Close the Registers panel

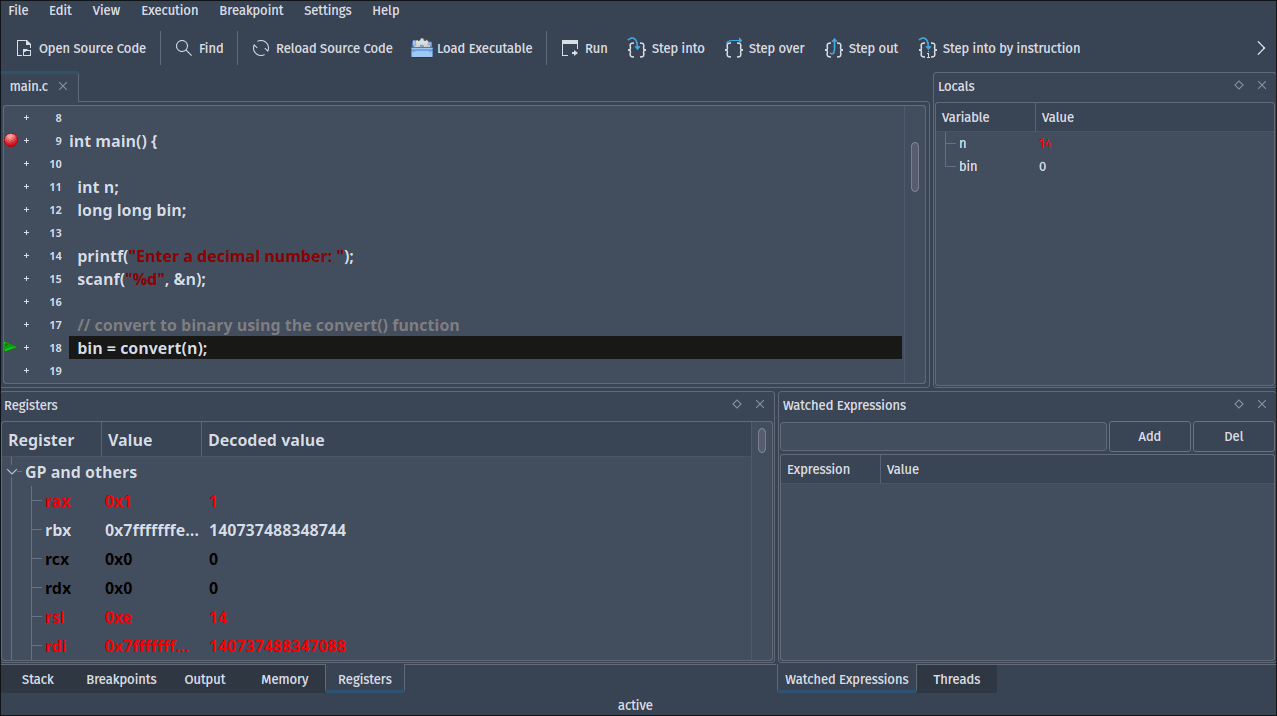click(760, 404)
